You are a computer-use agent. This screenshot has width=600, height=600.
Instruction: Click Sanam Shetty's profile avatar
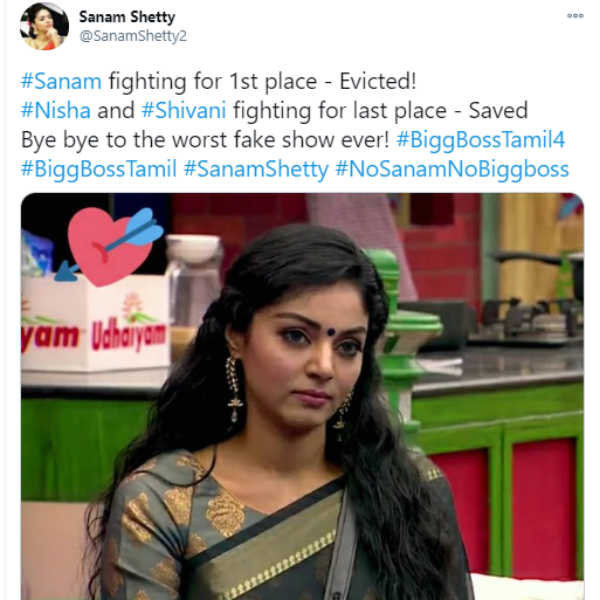coord(44,26)
